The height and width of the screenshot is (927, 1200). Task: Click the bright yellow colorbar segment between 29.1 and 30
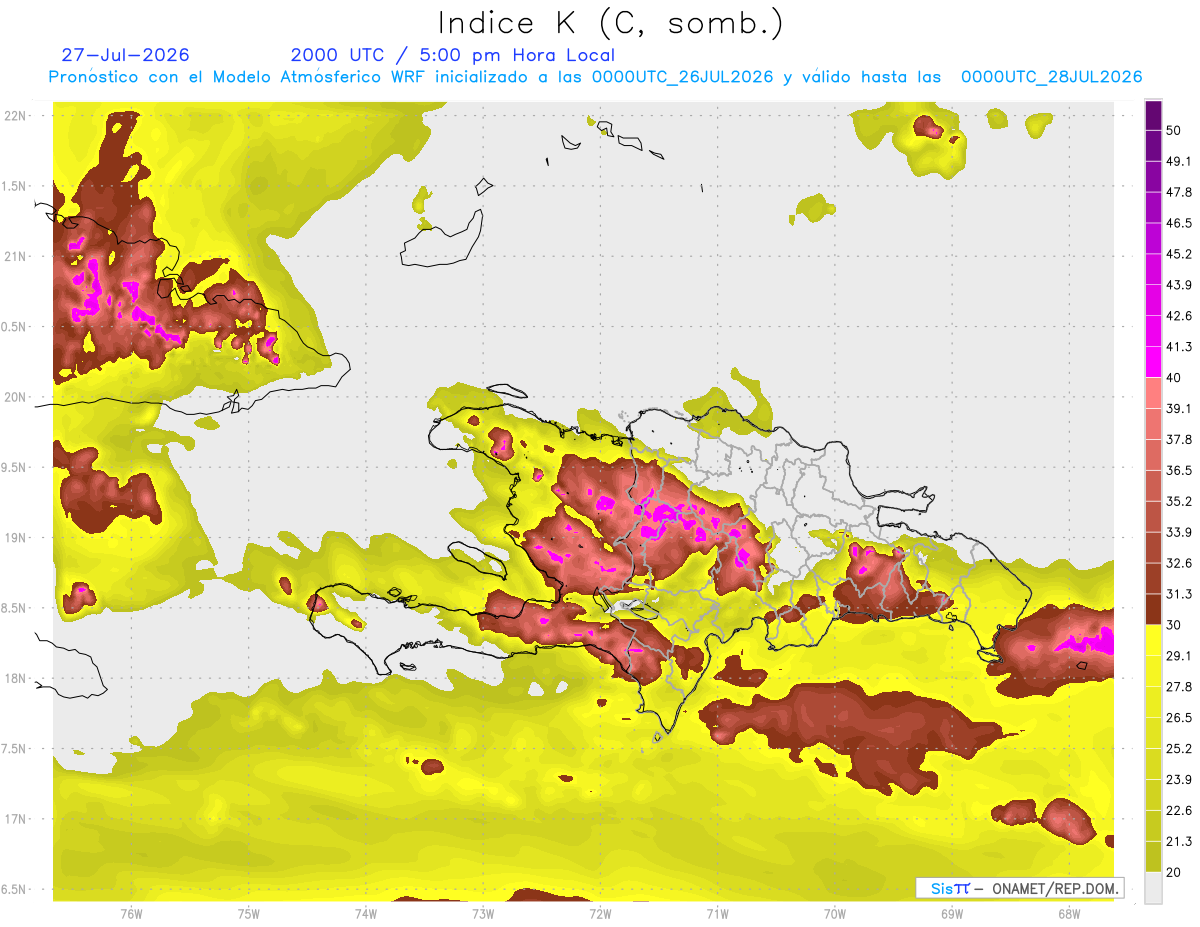coord(1153,640)
